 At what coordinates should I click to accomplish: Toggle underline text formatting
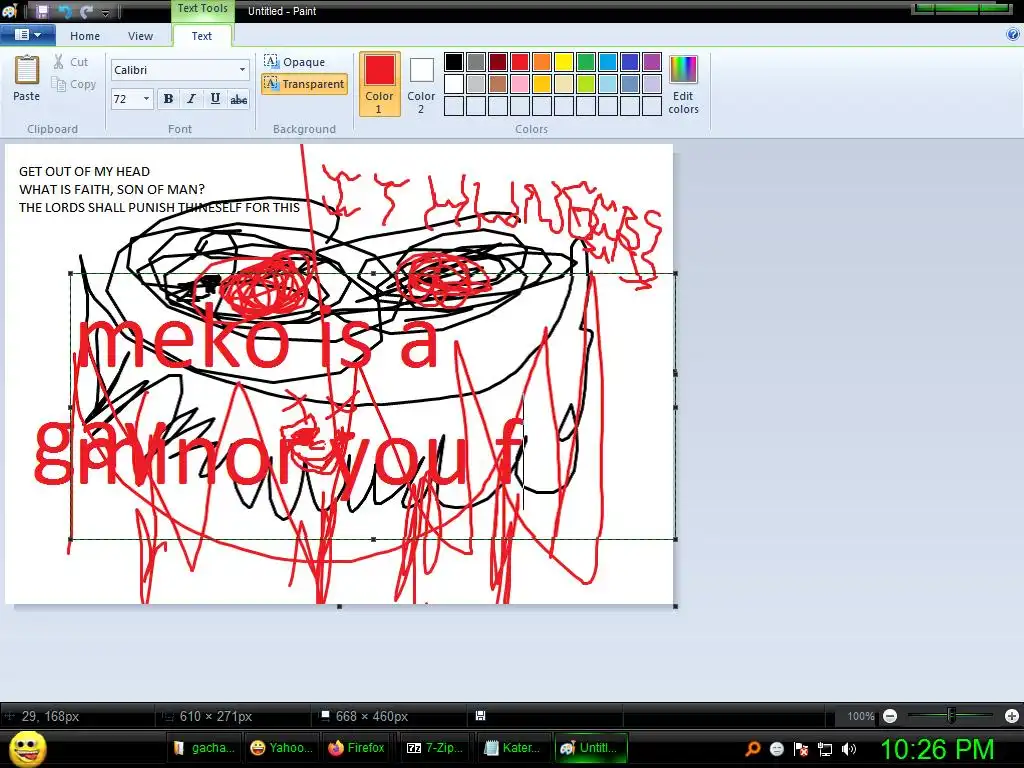click(x=215, y=99)
